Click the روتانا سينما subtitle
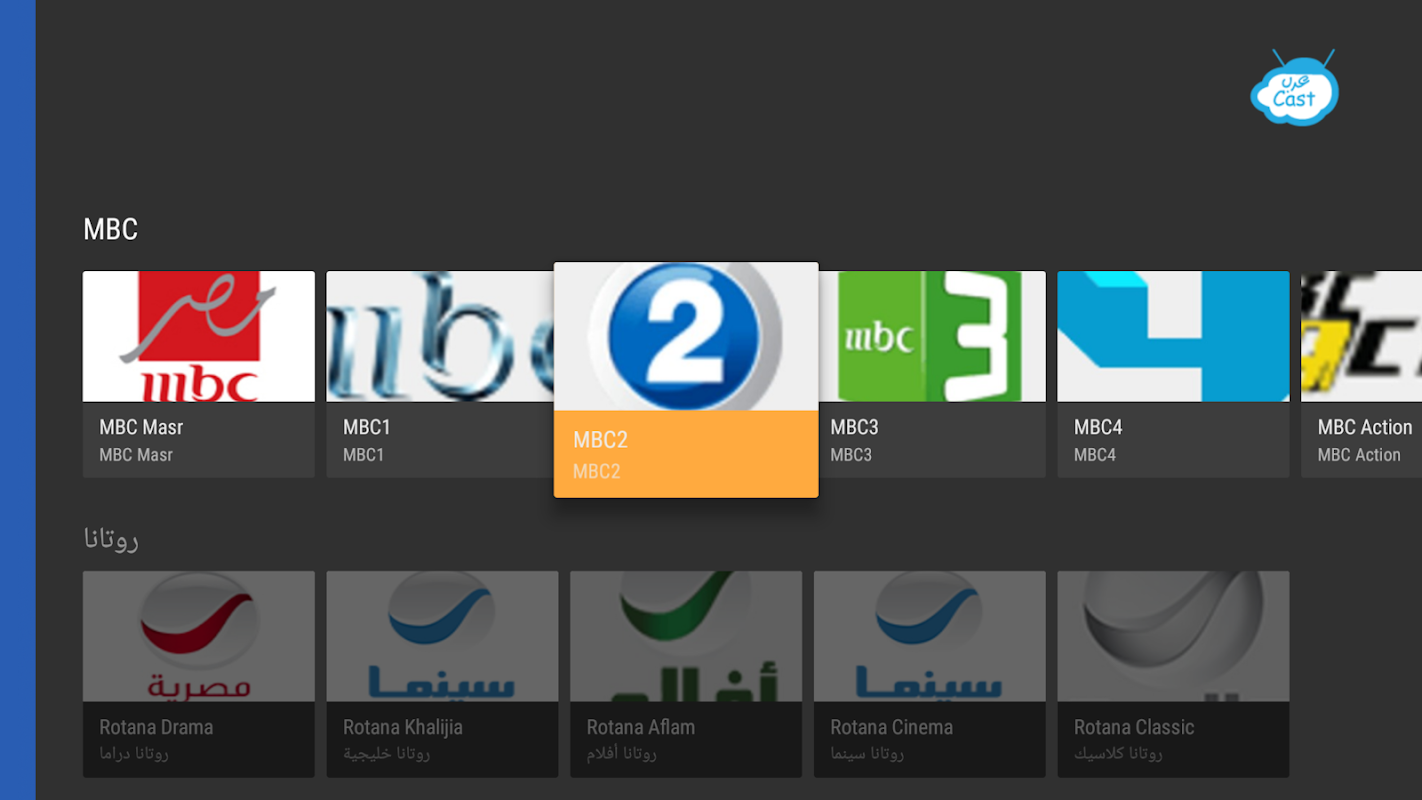 pyautogui.click(x=867, y=754)
